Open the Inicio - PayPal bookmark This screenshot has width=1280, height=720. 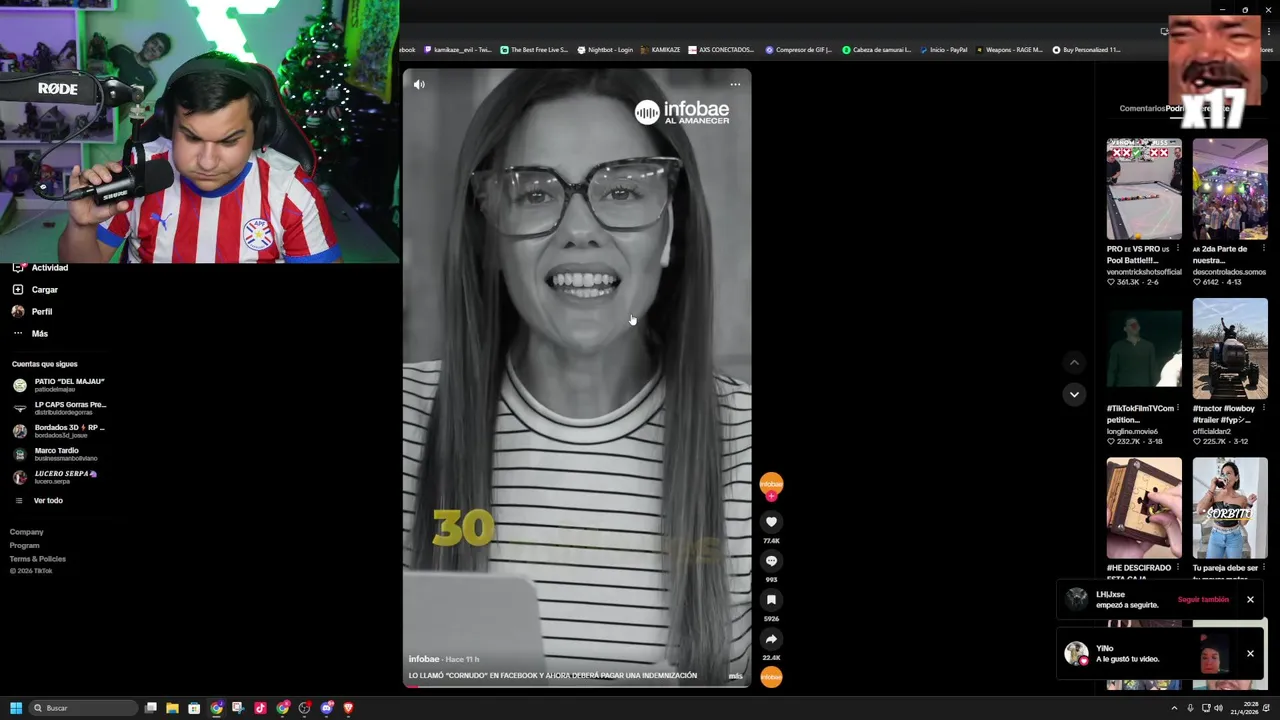943,50
